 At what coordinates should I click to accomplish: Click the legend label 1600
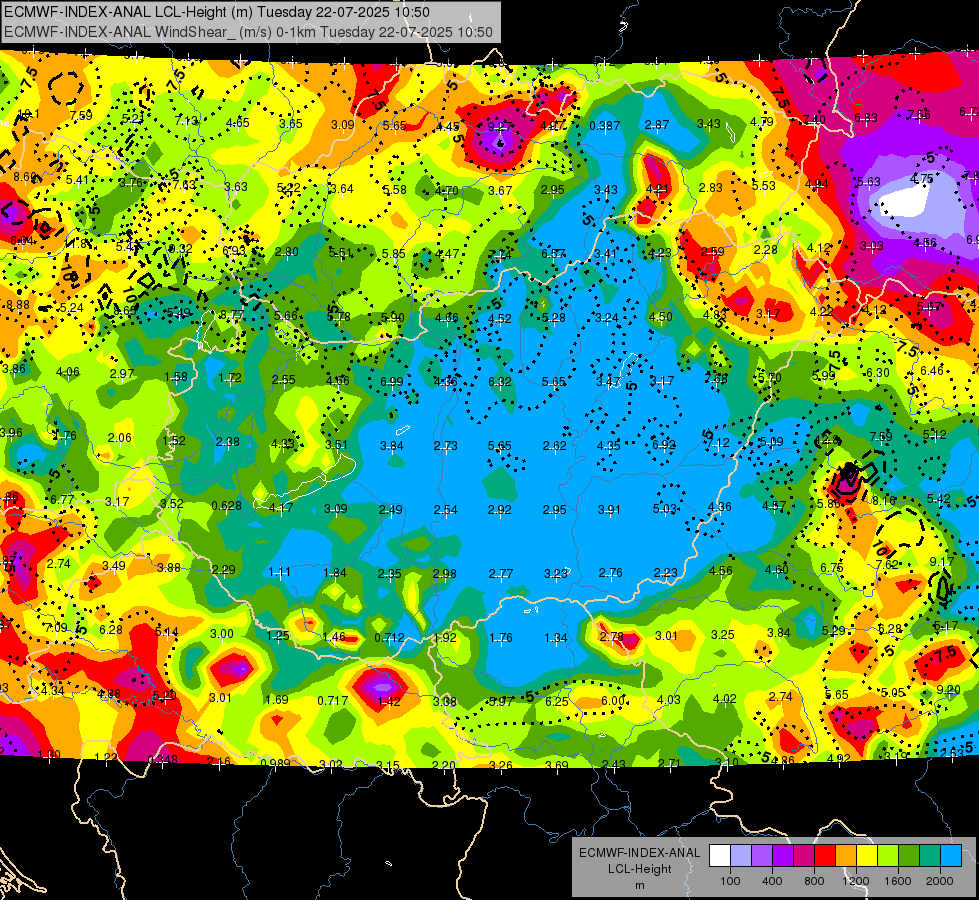pyautogui.click(x=898, y=881)
